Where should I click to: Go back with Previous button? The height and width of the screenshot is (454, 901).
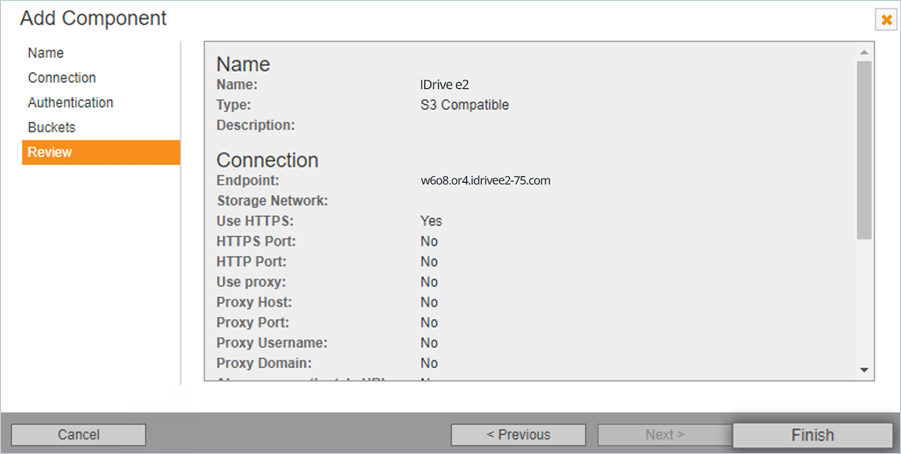click(x=518, y=435)
